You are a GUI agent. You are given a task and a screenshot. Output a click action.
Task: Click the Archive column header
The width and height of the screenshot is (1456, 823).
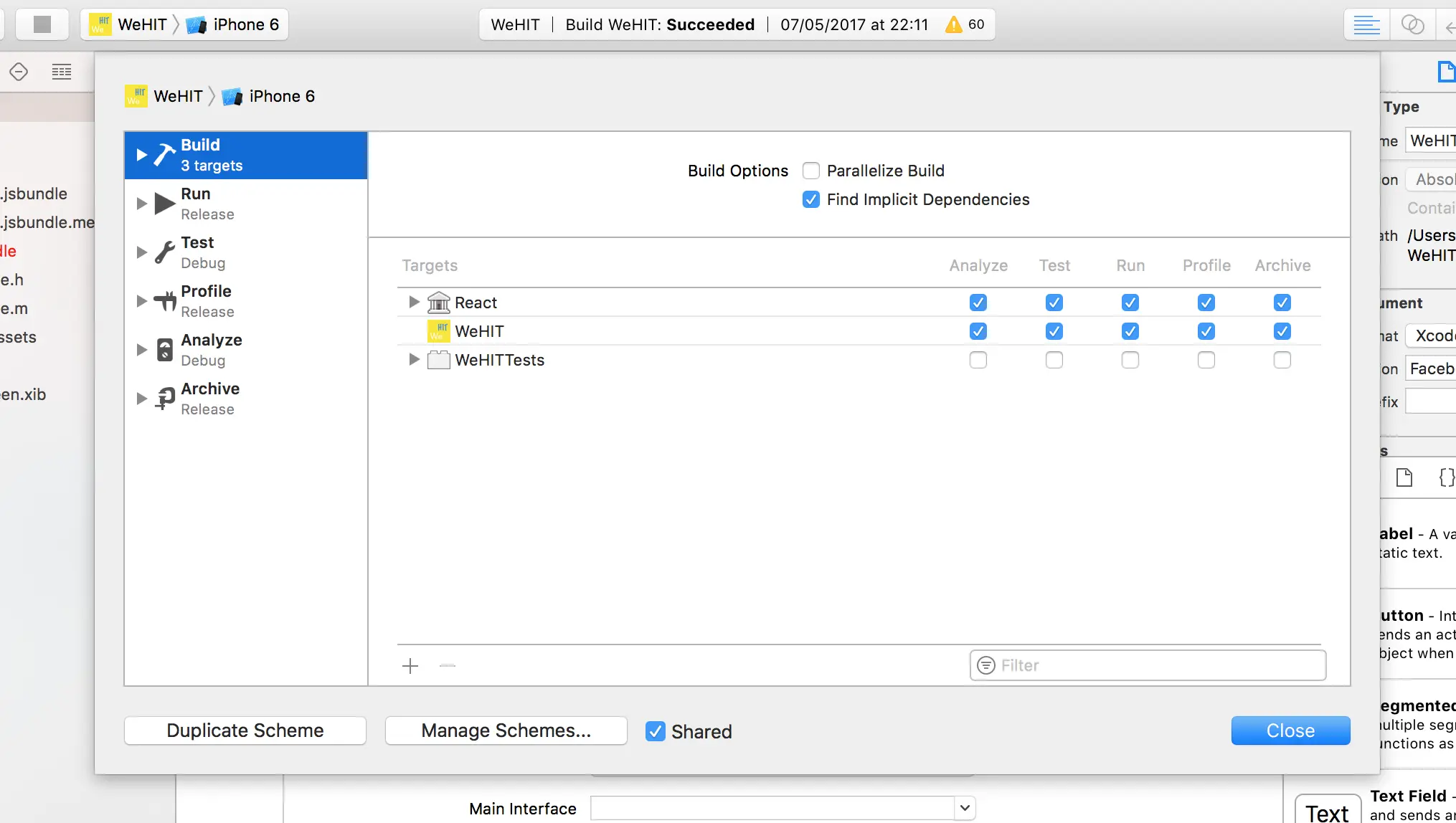[x=1282, y=265]
